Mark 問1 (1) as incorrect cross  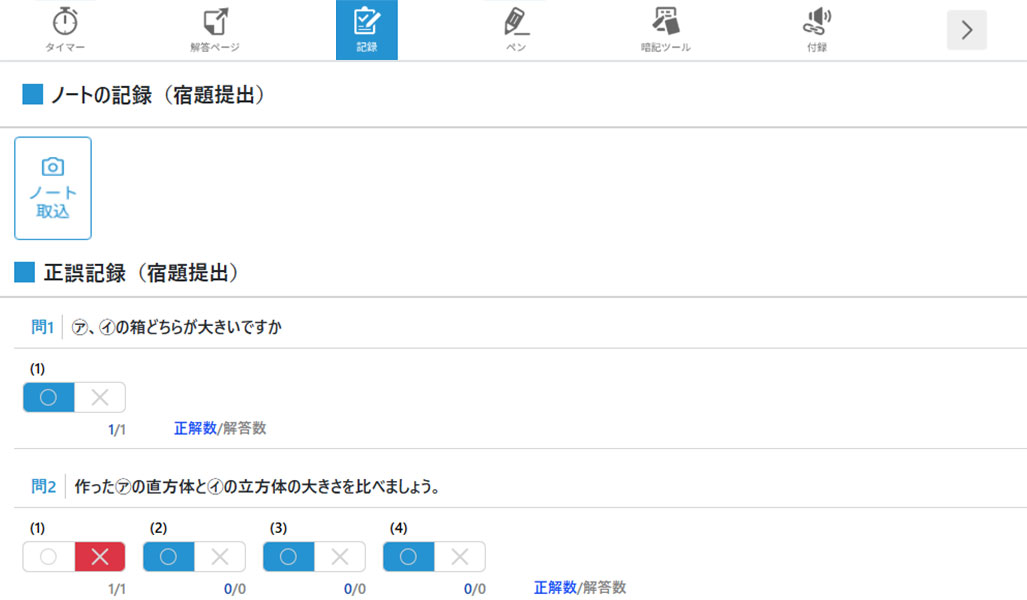click(x=100, y=398)
